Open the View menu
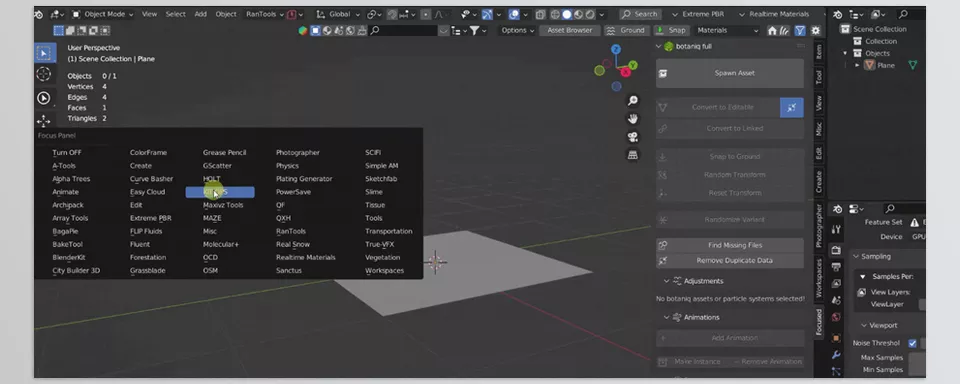Viewport: 960px width, 384px height. tap(149, 14)
